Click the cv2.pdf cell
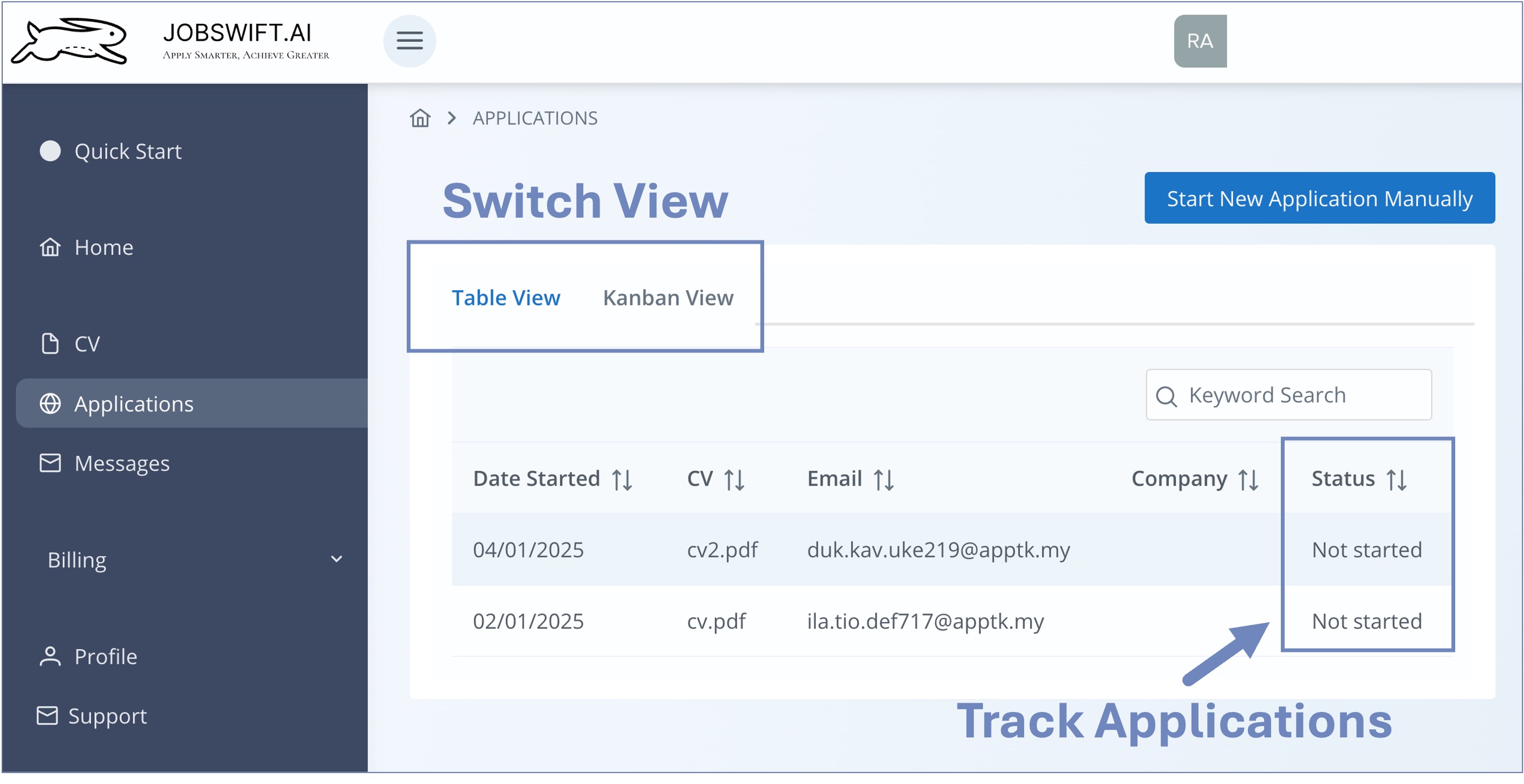 click(722, 550)
